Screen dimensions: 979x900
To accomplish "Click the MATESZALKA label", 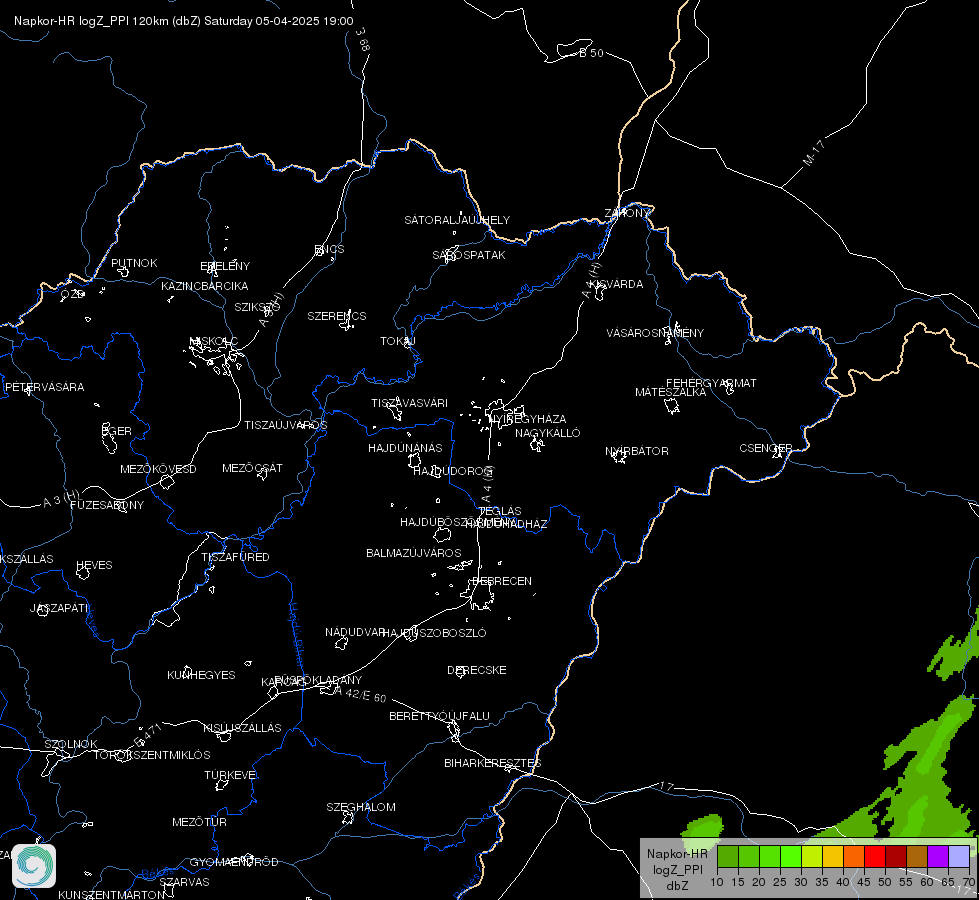I will [x=671, y=392].
